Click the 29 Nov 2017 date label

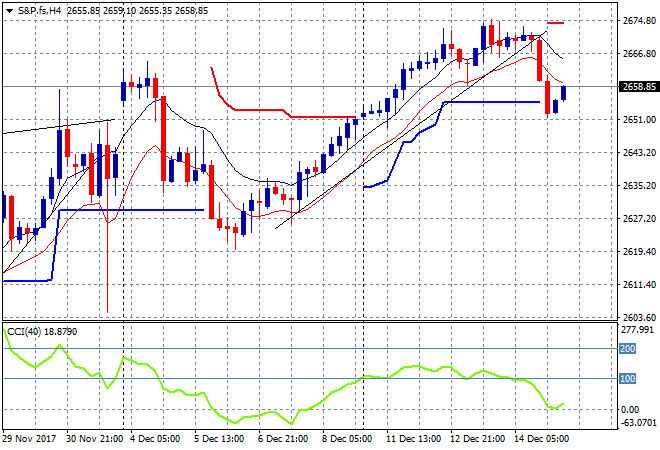tap(29, 439)
